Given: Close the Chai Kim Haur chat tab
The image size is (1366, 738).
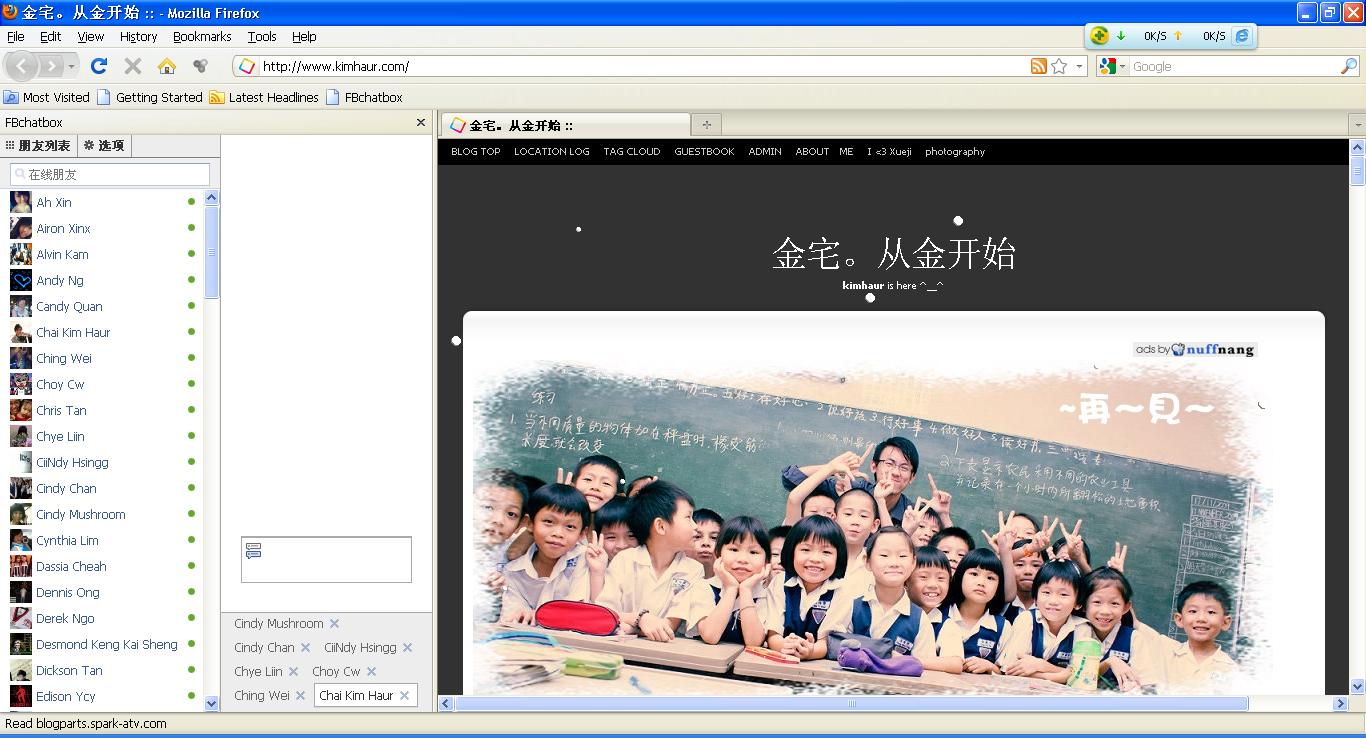Looking at the screenshot, I should (x=404, y=696).
